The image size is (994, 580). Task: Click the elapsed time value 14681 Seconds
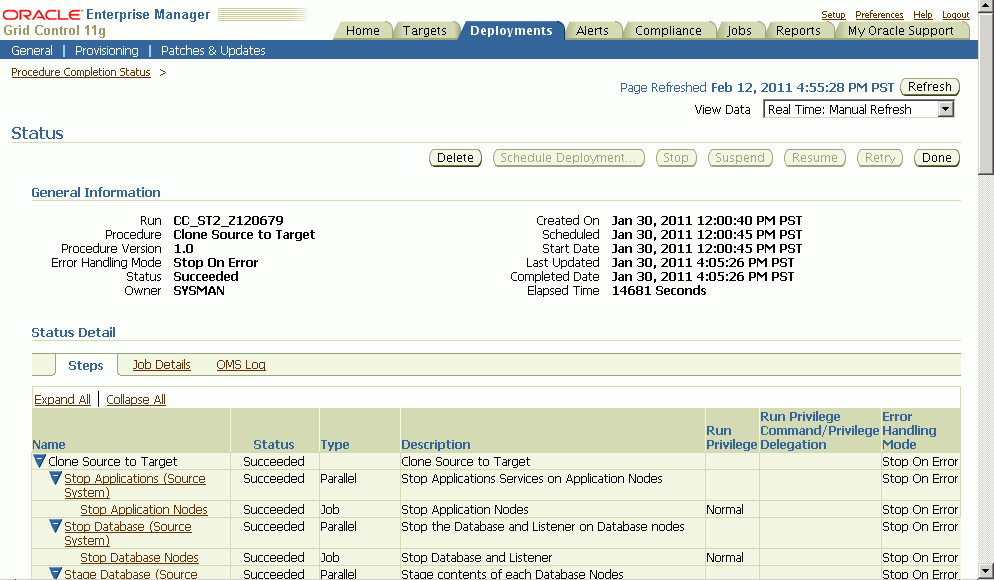[x=659, y=290]
